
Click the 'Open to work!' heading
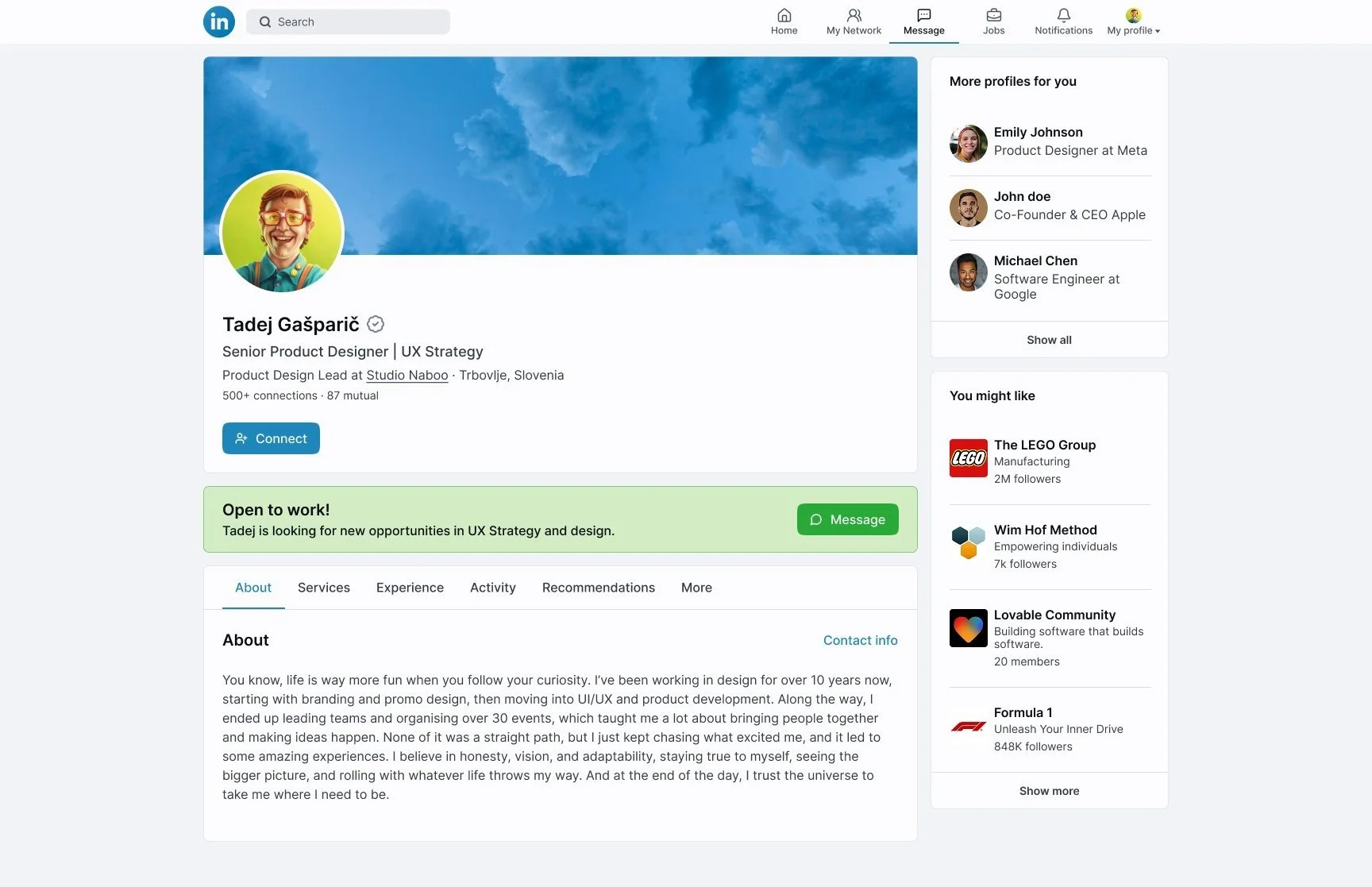pyautogui.click(x=276, y=510)
